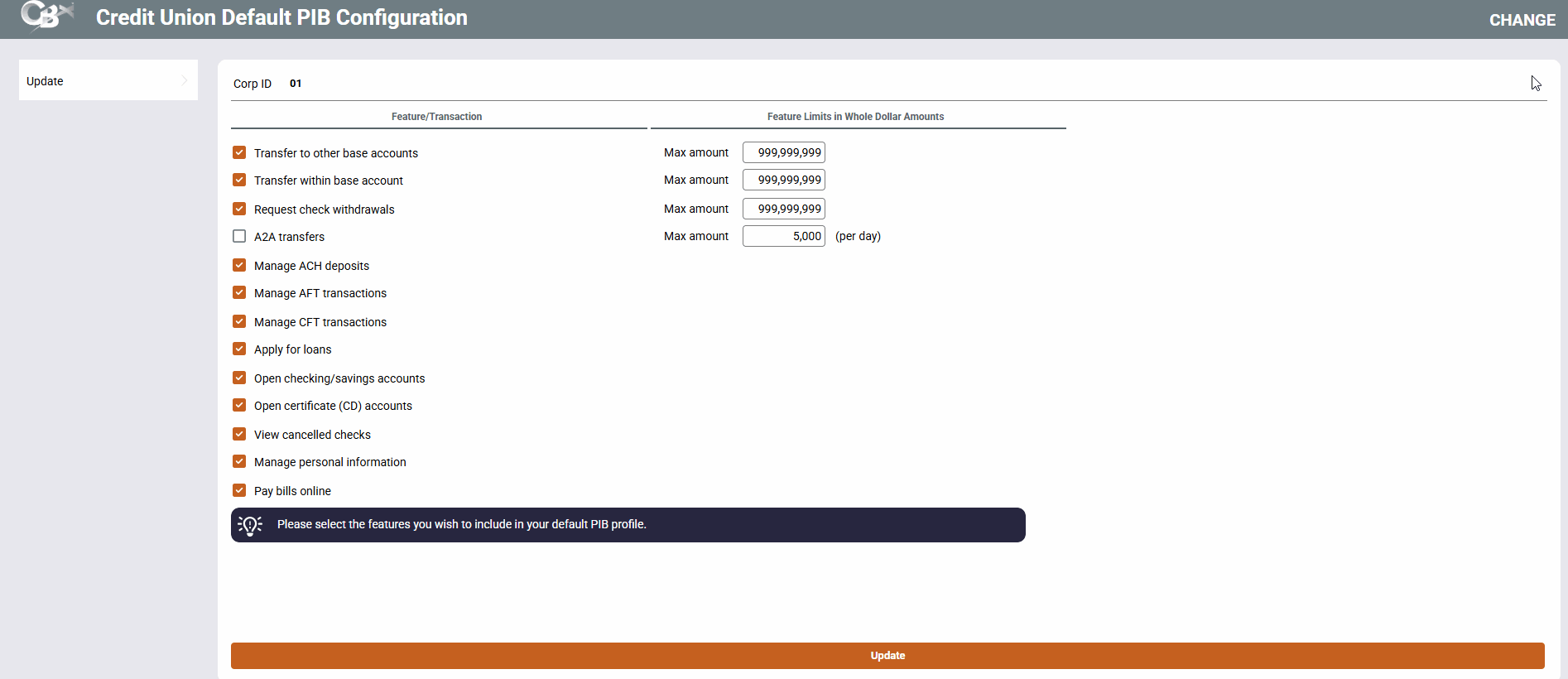Expand the Update sidebar chevron
Screen dimensions: 1568x679
(184, 80)
